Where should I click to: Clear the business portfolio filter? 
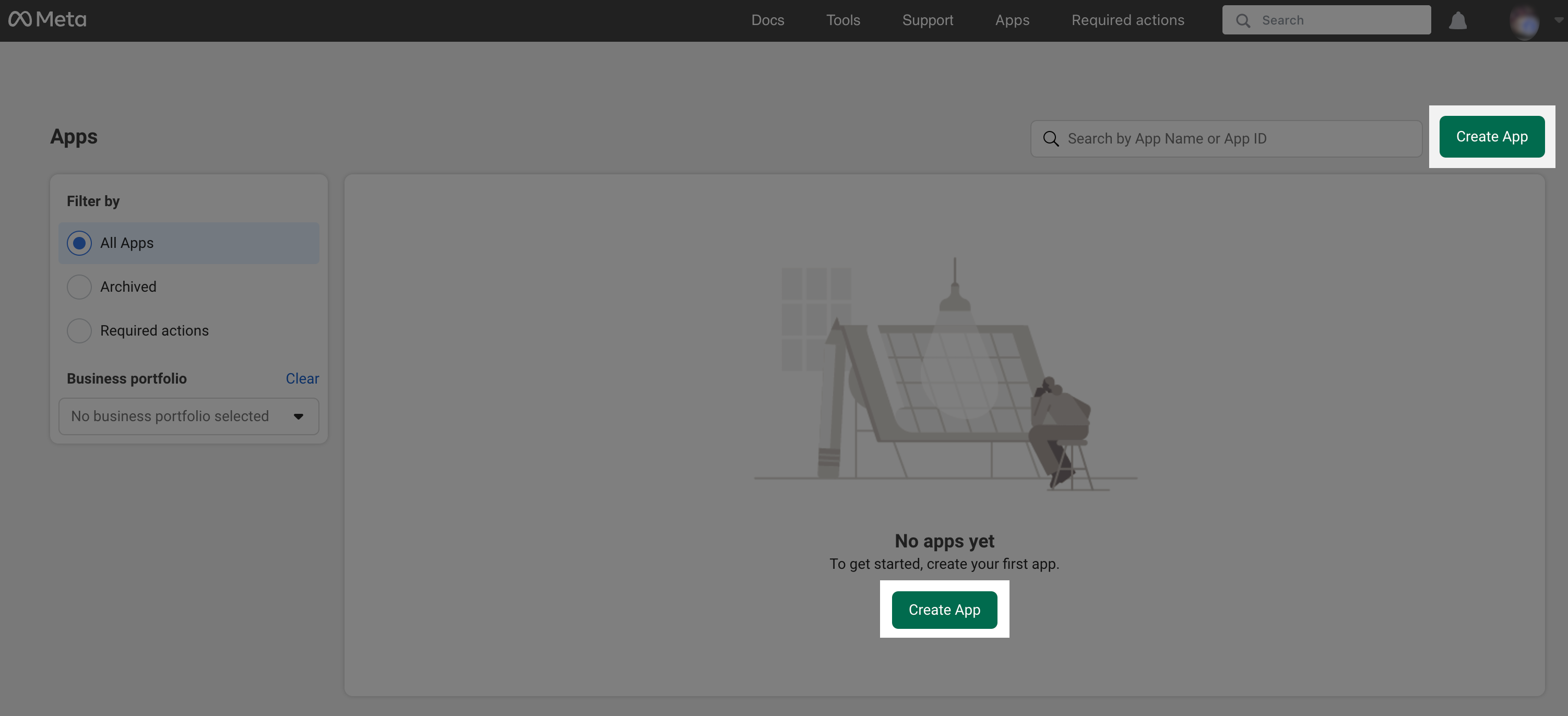(x=302, y=378)
